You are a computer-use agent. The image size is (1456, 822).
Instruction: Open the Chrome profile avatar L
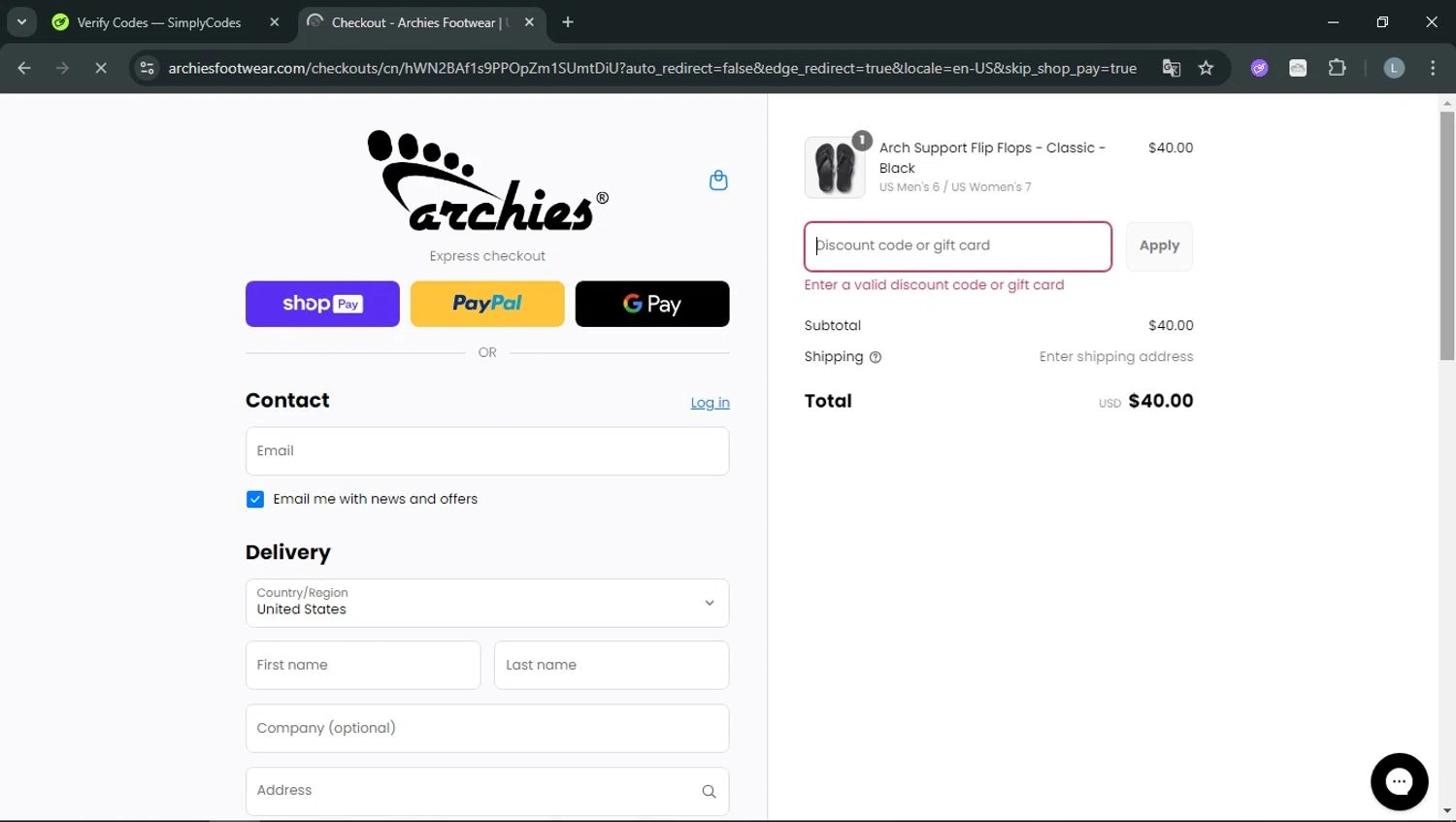tap(1394, 68)
